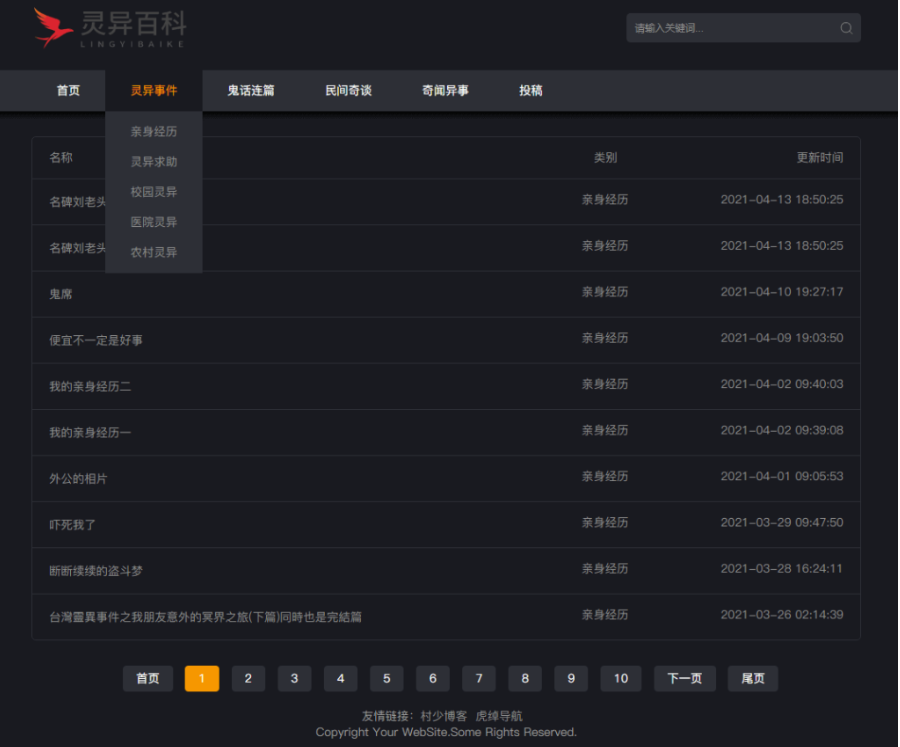Select 亲身经历 in the dropdown
The image size is (900, 747).
click(154, 131)
